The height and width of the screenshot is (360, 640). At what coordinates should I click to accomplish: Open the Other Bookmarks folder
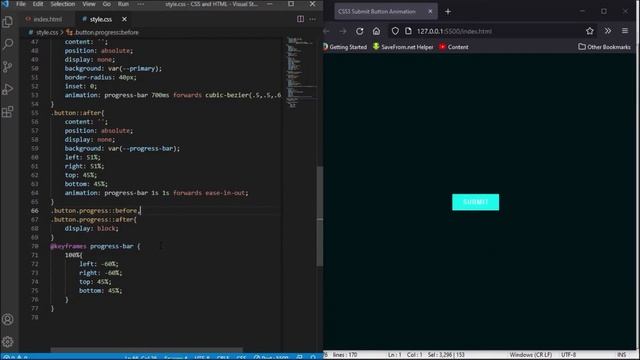(604, 47)
